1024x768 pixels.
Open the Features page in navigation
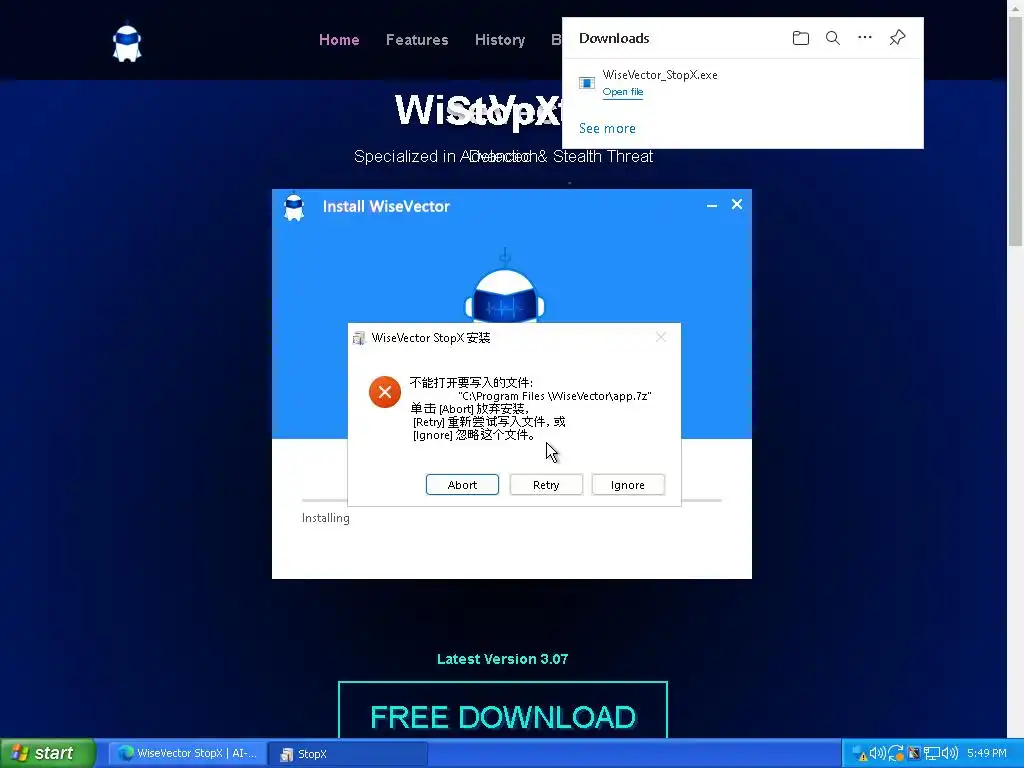click(x=417, y=40)
